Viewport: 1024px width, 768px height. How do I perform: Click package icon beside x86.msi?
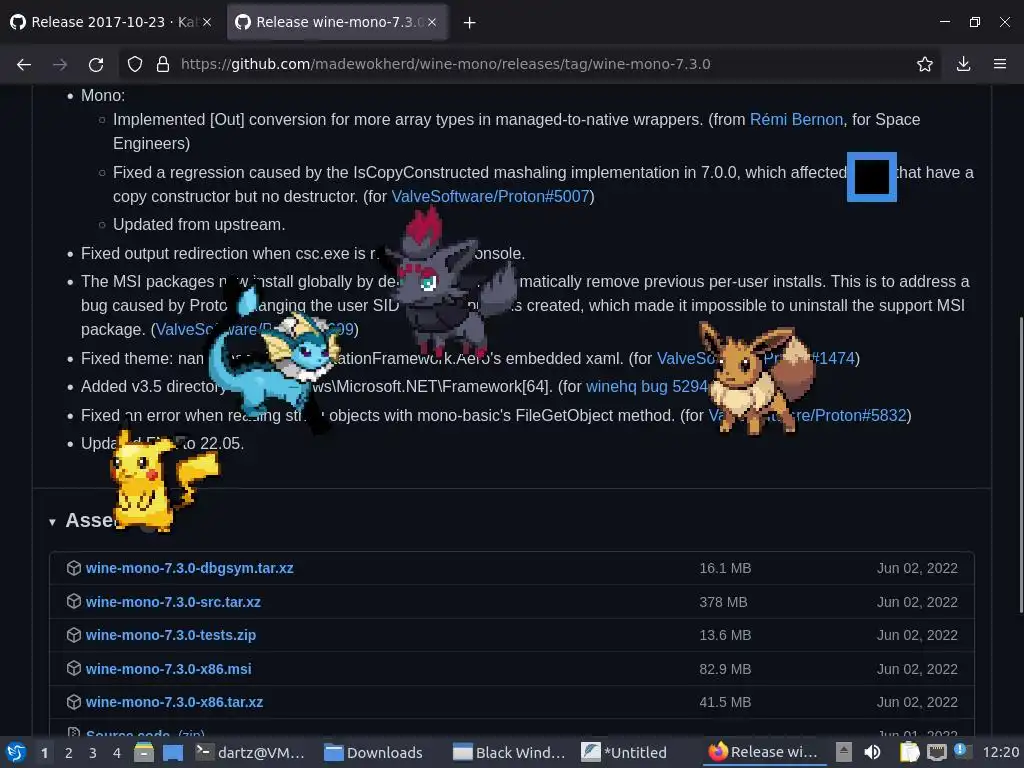pos(74,668)
